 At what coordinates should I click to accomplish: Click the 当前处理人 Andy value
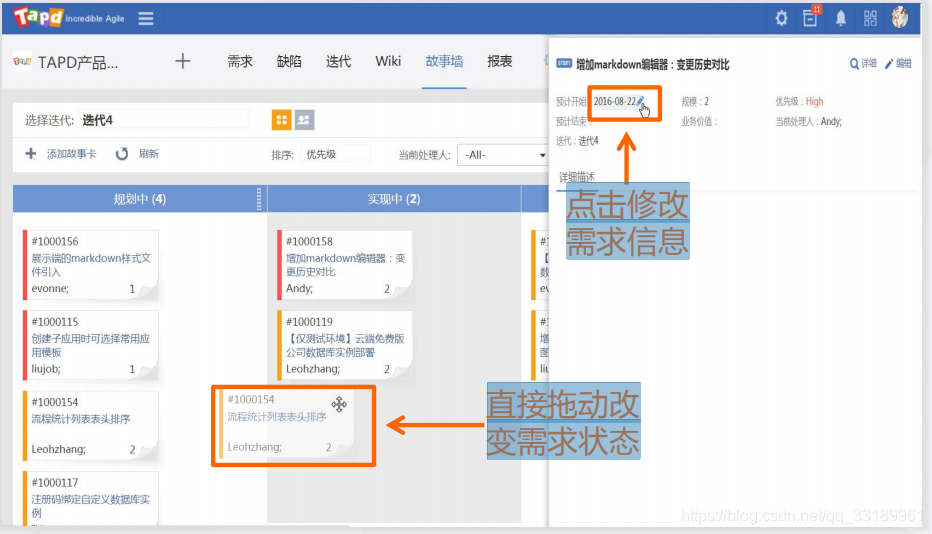831,121
